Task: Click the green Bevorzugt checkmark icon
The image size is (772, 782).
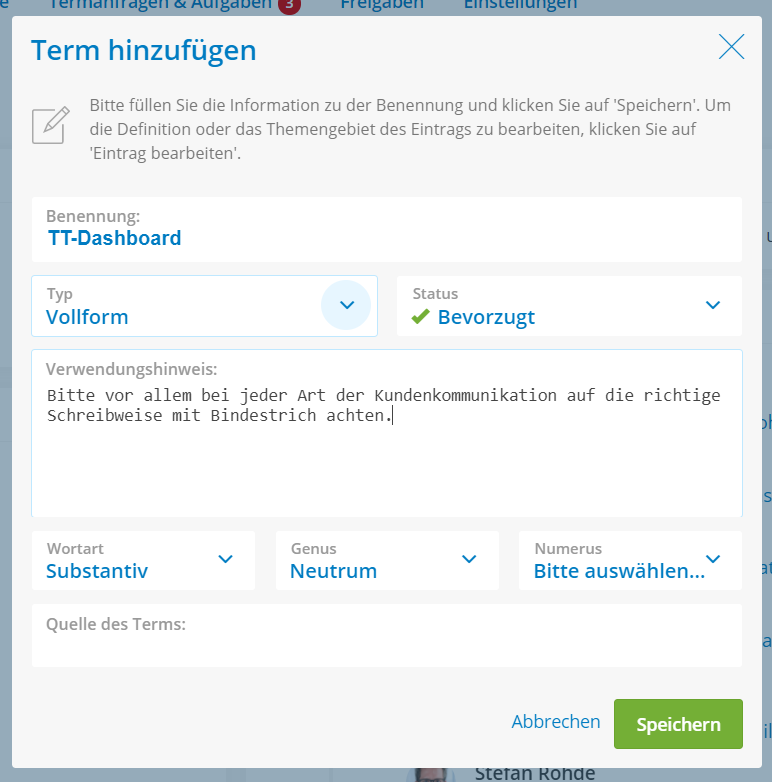Action: pos(420,316)
